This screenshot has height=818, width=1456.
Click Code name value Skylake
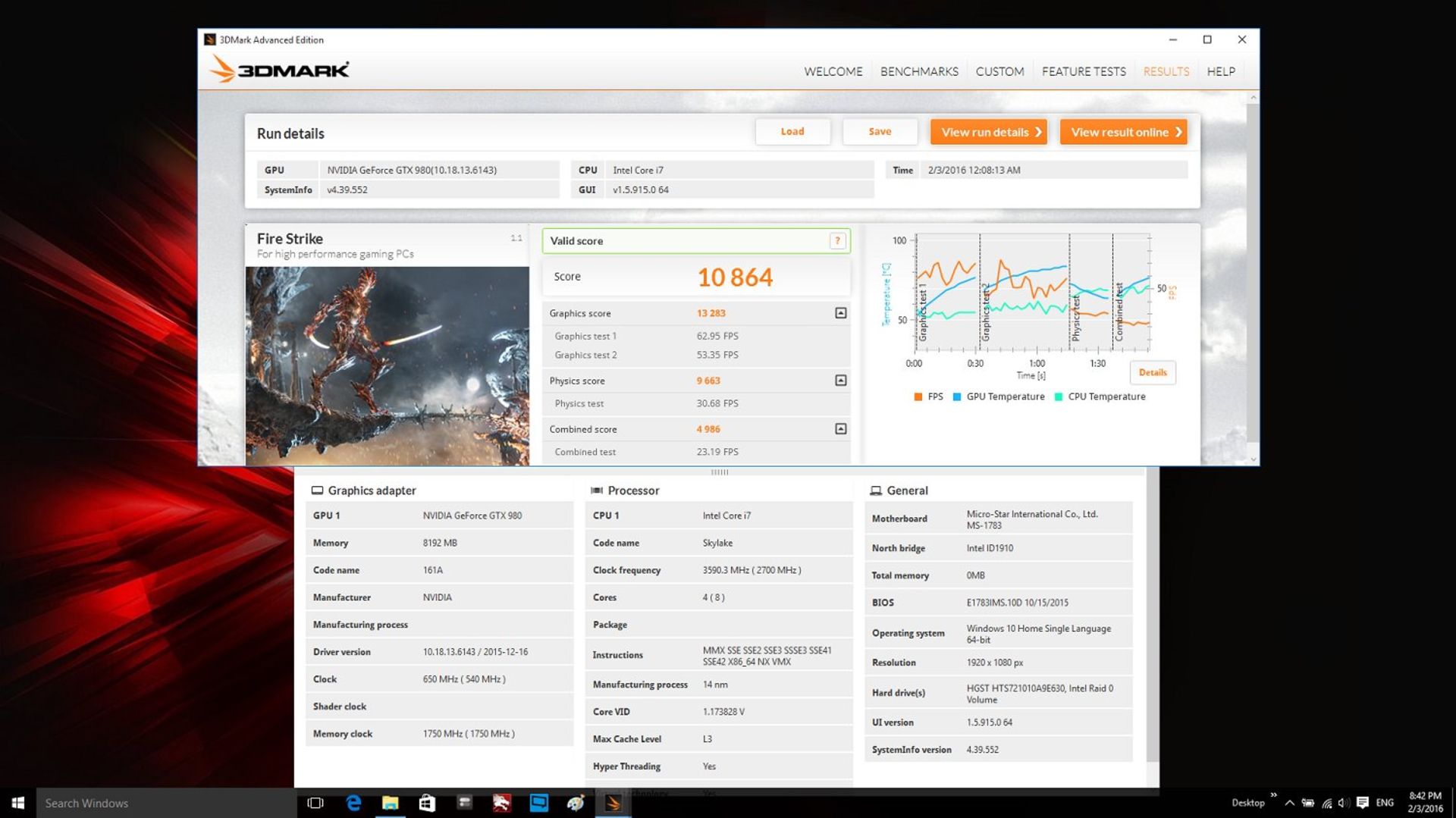click(x=717, y=543)
